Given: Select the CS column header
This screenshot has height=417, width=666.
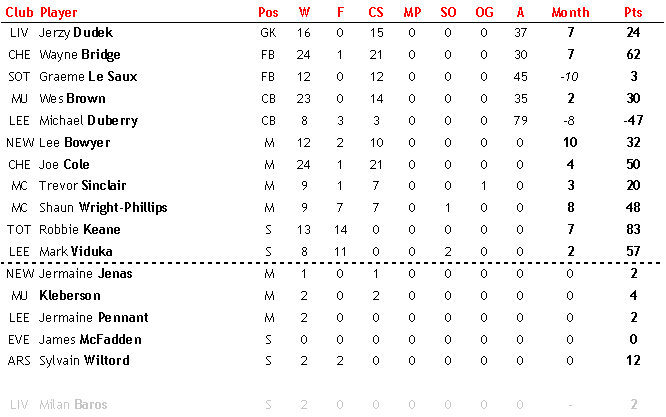Looking at the screenshot, I should tap(376, 12).
